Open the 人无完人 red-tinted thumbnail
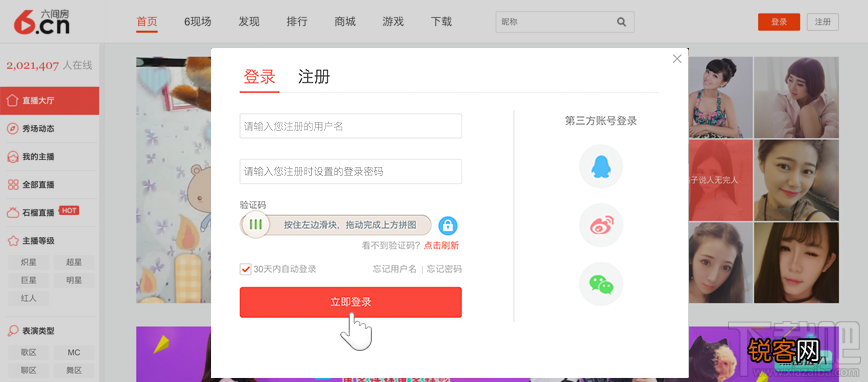This screenshot has height=382, width=868. click(x=720, y=180)
